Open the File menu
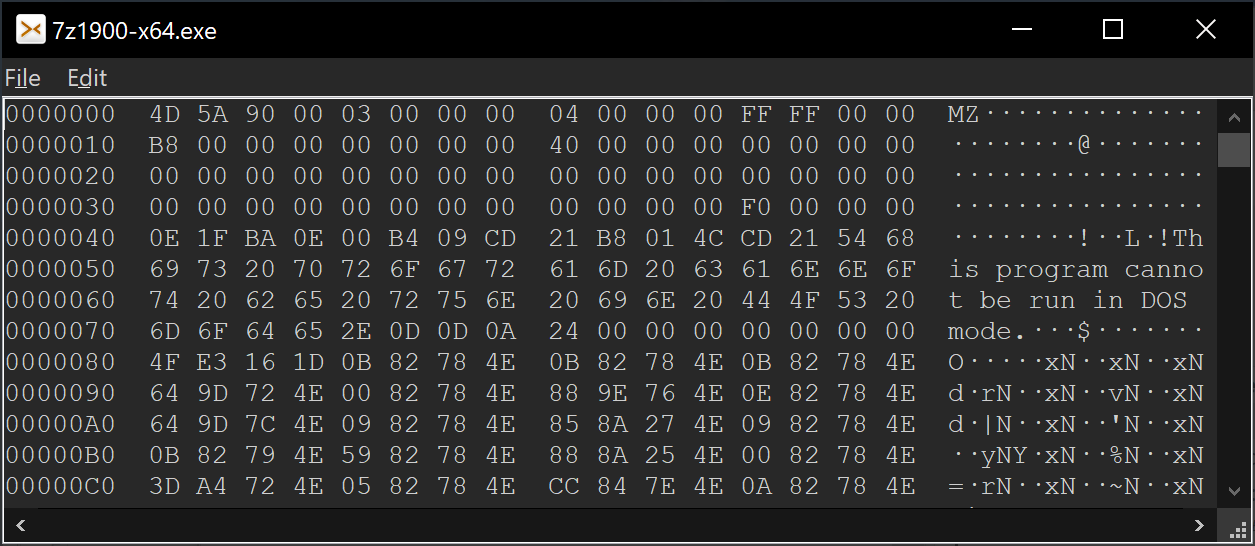The height and width of the screenshot is (546, 1255). coord(23,78)
